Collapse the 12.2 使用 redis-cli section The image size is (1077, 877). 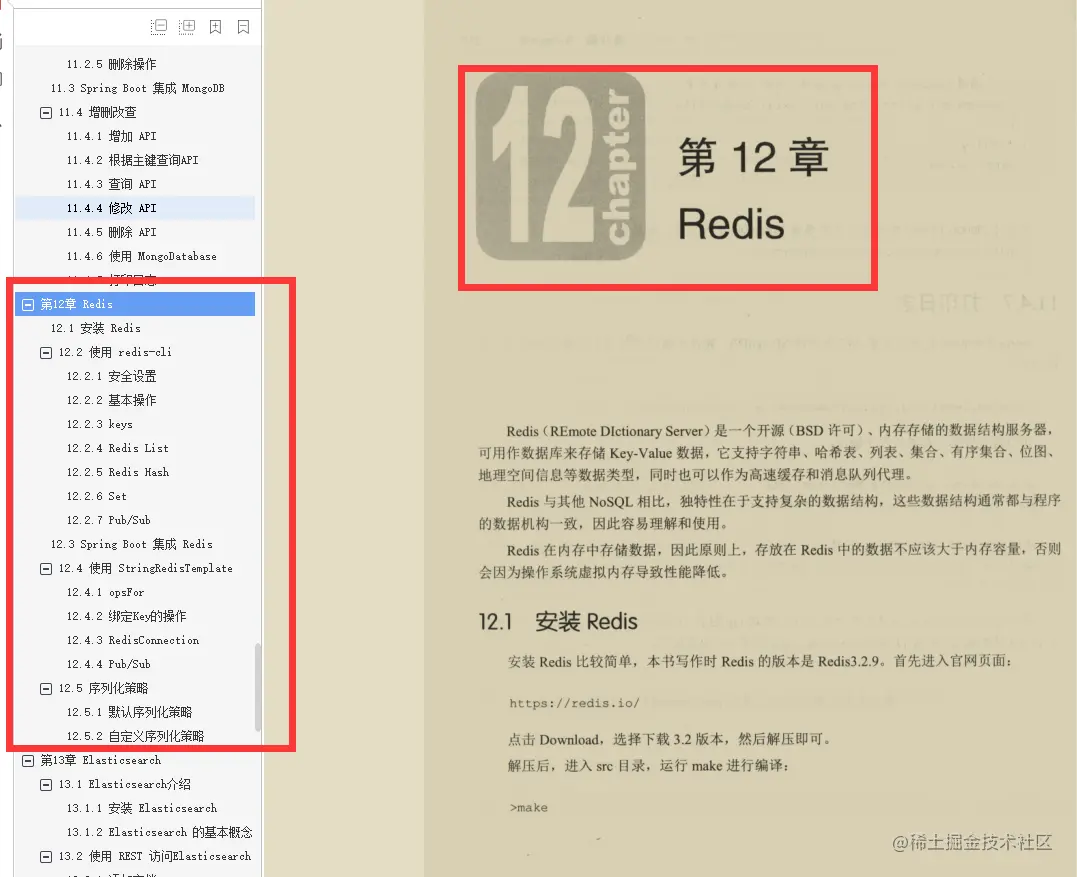[x=45, y=352]
